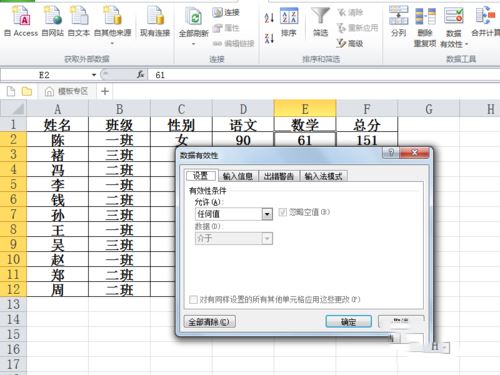Viewport: 500px width, 375px height.
Task: Click 确定 to confirm the dialog
Action: [x=348, y=322]
